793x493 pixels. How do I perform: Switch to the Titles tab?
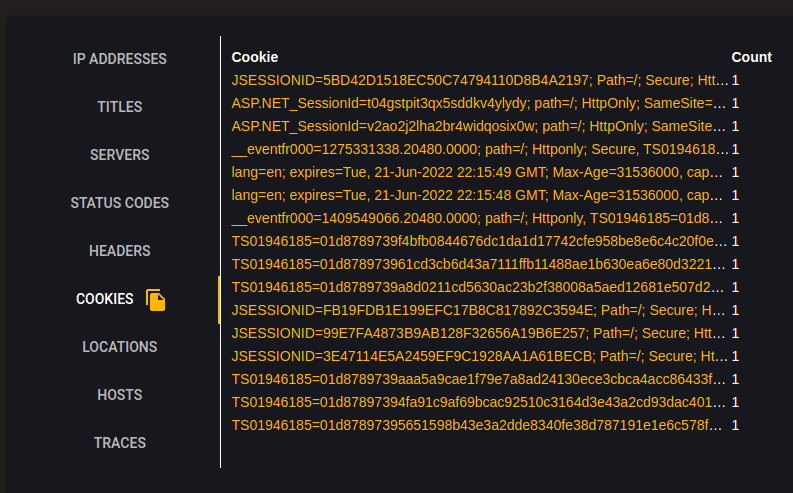(120, 107)
